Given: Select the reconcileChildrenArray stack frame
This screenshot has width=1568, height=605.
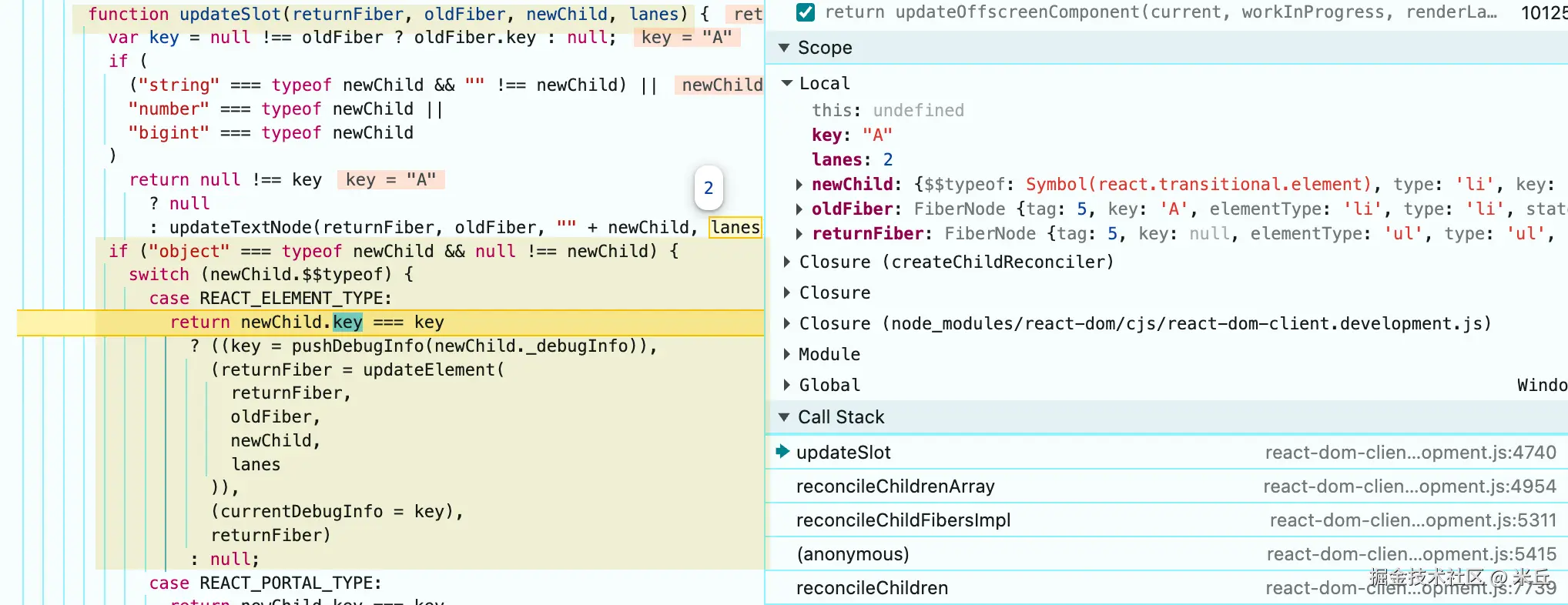Looking at the screenshot, I should (x=1168, y=486).
